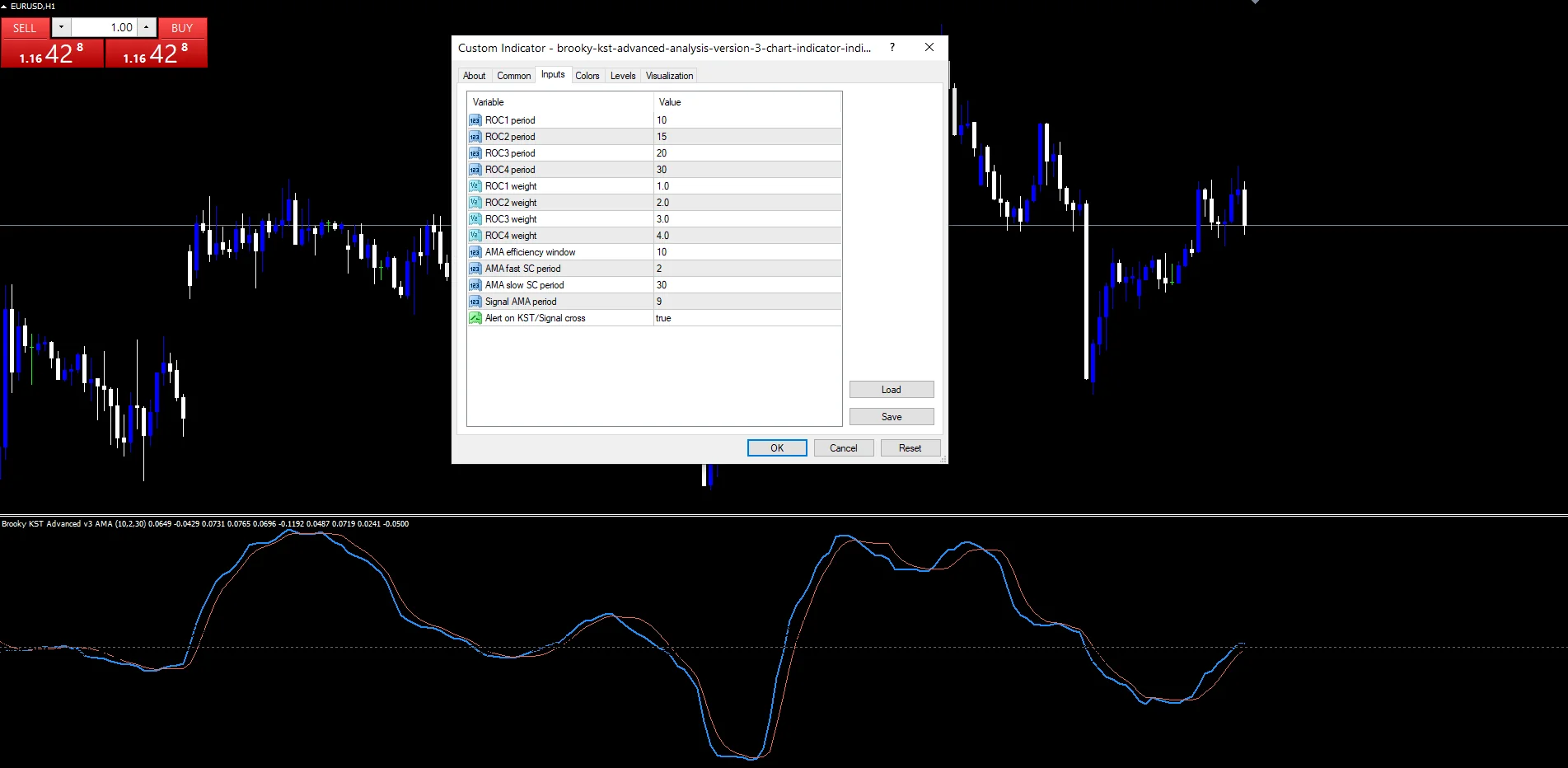The height and width of the screenshot is (768, 1568).
Task: Click the AMA slow SC period icon
Action: [475, 285]
